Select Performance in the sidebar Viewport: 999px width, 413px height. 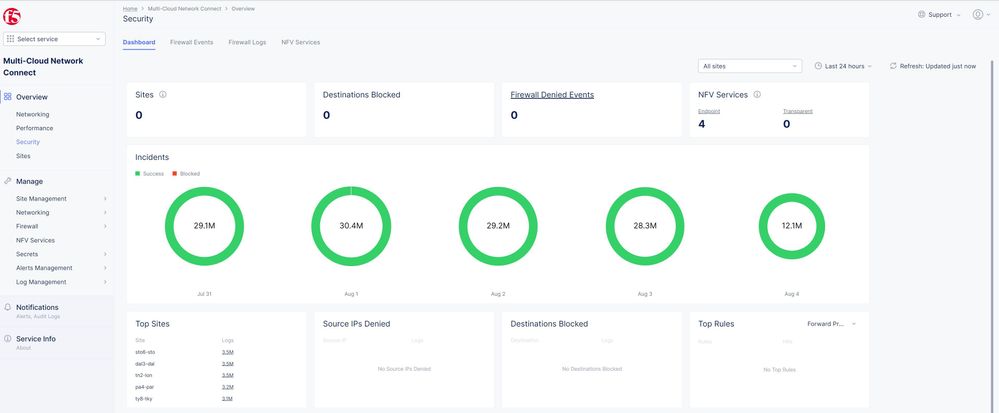pyautogui.click(x=35, y=128)
